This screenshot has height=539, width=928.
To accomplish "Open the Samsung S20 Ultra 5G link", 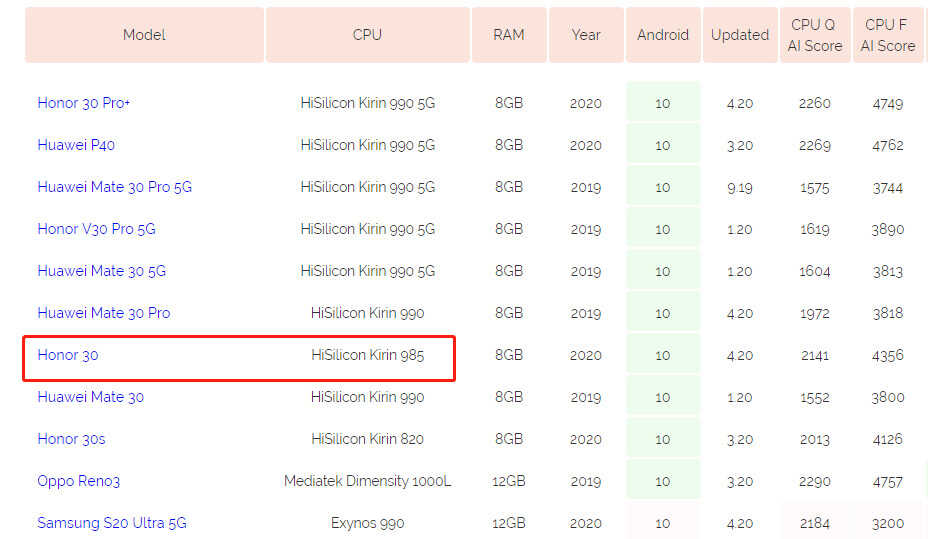I will coord(111,523).
